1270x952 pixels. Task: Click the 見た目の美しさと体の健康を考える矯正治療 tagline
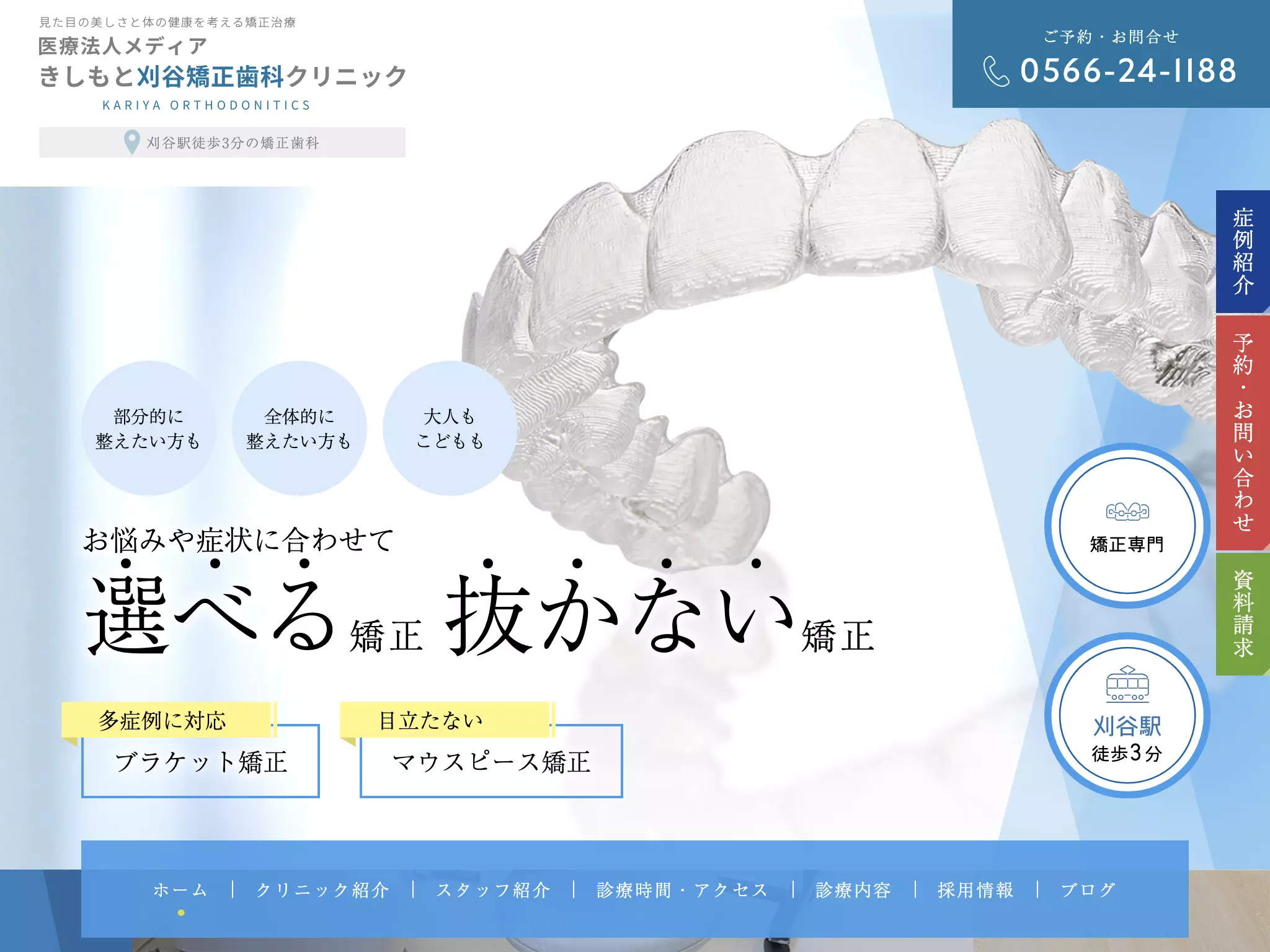(167, 22)
